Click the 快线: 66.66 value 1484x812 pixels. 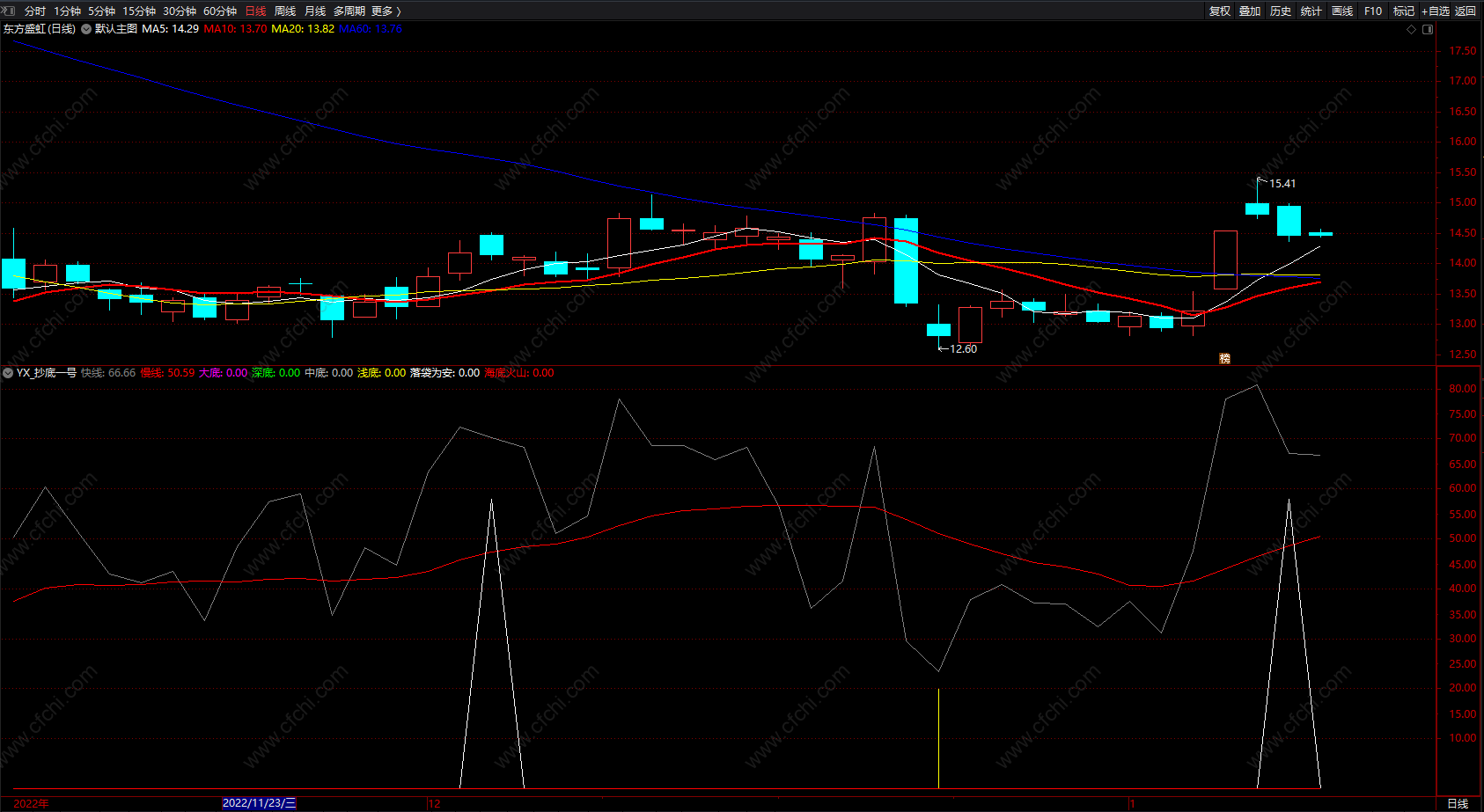tap(108, 373)
